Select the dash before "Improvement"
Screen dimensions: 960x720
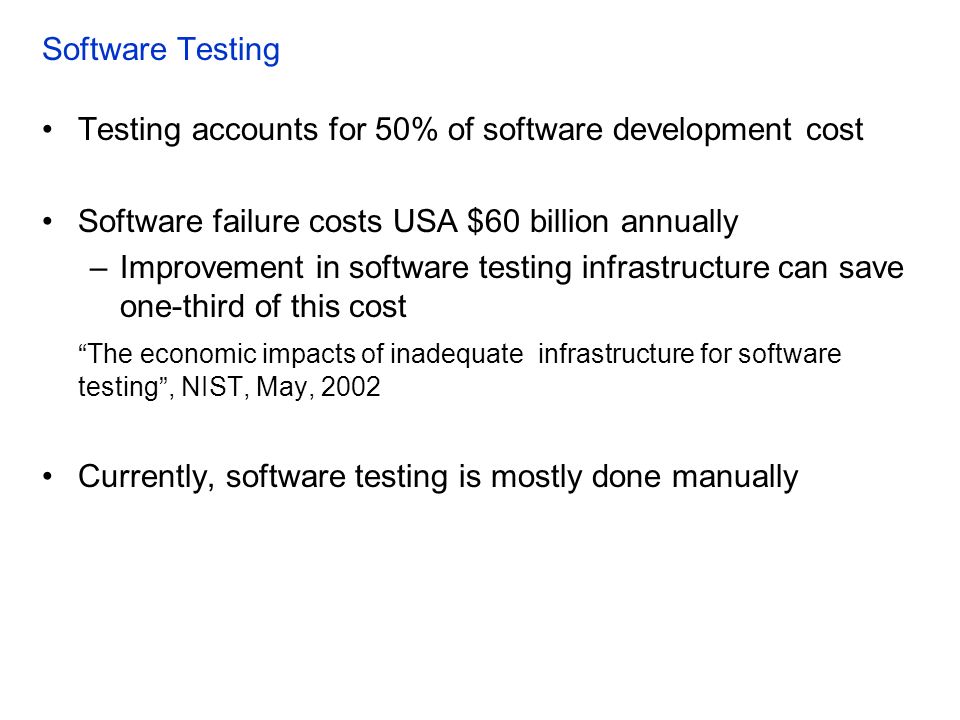pos(98,269)
